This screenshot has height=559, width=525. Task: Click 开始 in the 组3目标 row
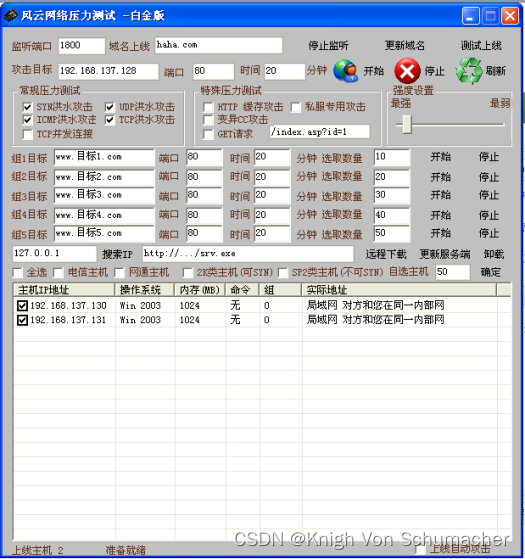click(441, 195)
